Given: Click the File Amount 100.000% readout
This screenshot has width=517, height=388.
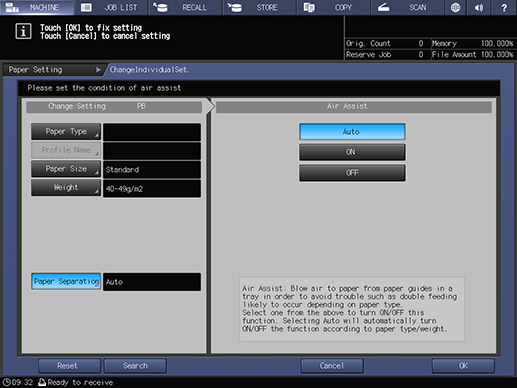Looking at the screenshot, I should 472,54.
